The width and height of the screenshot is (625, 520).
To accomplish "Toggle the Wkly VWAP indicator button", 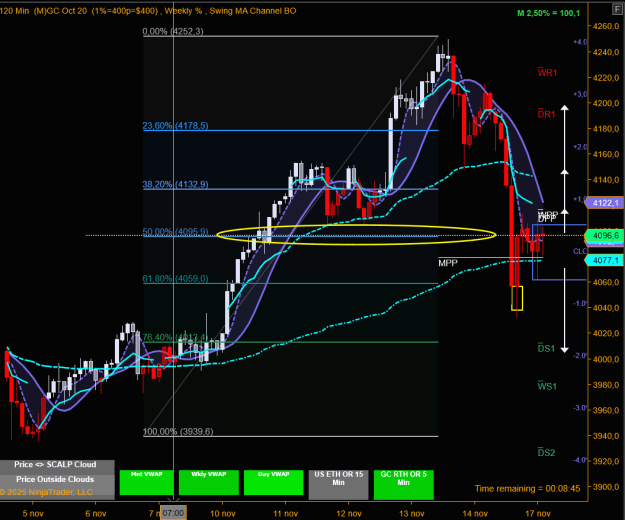I will (x=209, y=483).
